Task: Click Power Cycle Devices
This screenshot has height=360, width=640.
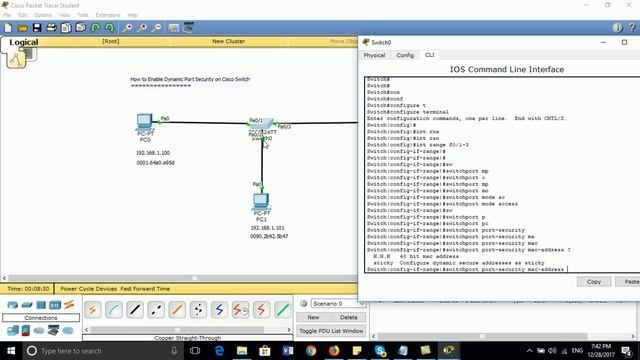Action: [x=89, y=289]
